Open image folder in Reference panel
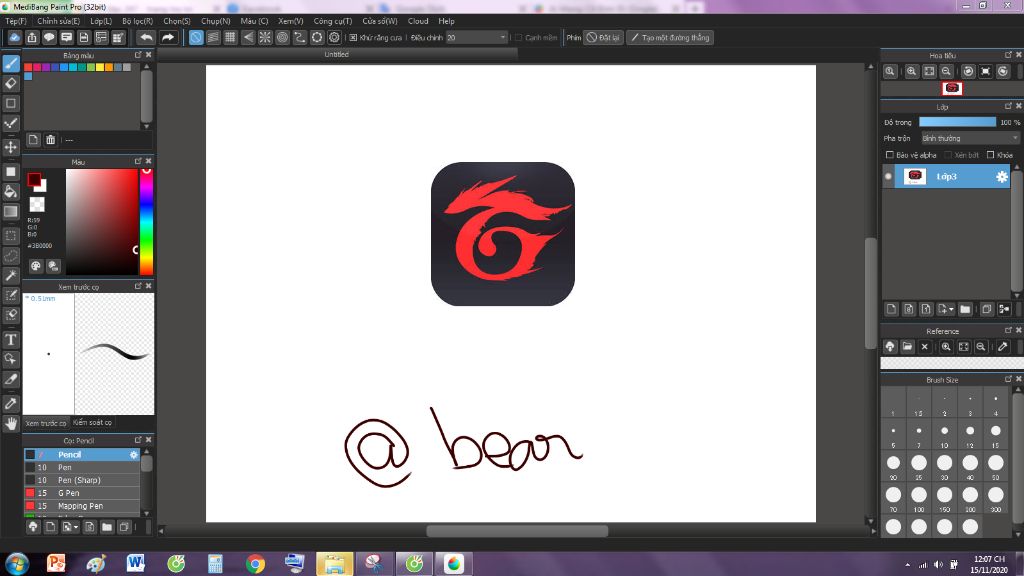 click(907, 347)
